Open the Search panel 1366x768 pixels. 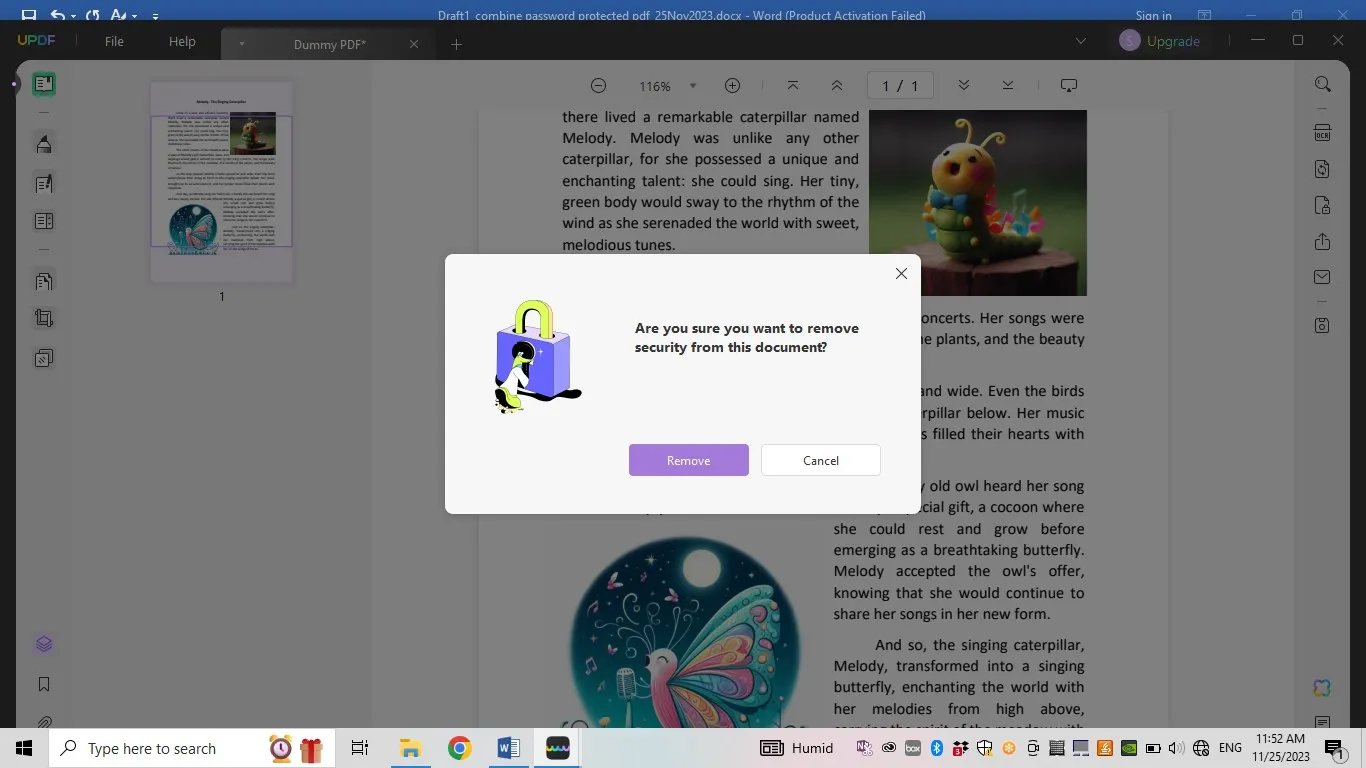pos(1322,84)
